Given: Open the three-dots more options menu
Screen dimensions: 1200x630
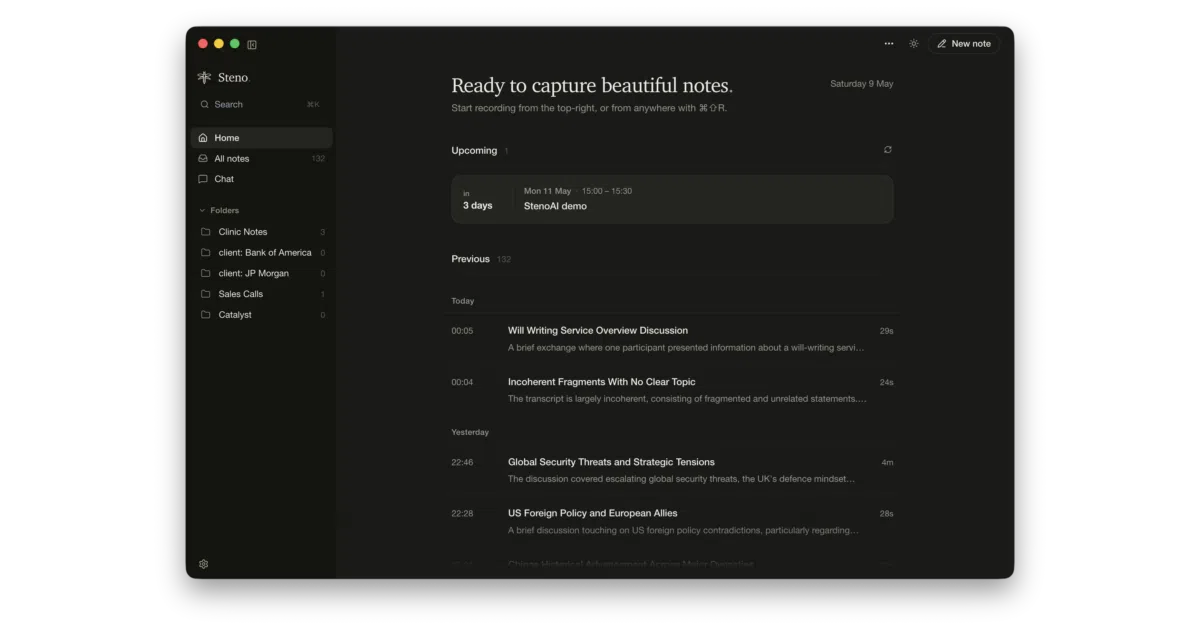Looking at the screenshot, I should click(x=889, y=44).
